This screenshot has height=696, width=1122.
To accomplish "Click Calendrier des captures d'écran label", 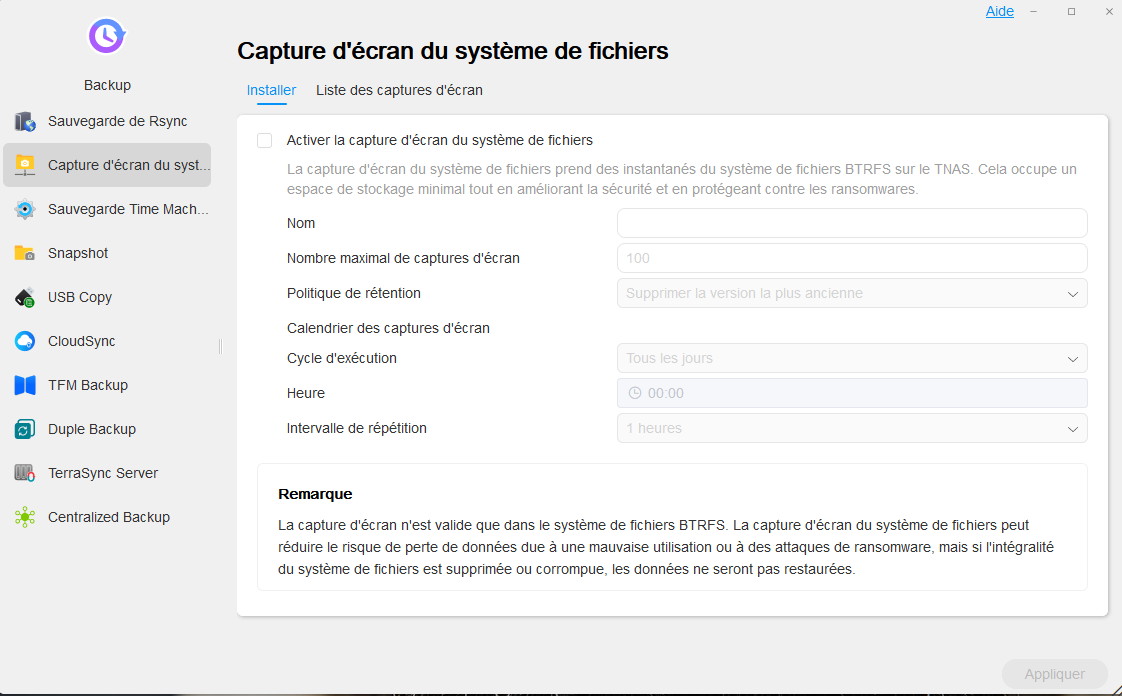I will coord(389,328).
